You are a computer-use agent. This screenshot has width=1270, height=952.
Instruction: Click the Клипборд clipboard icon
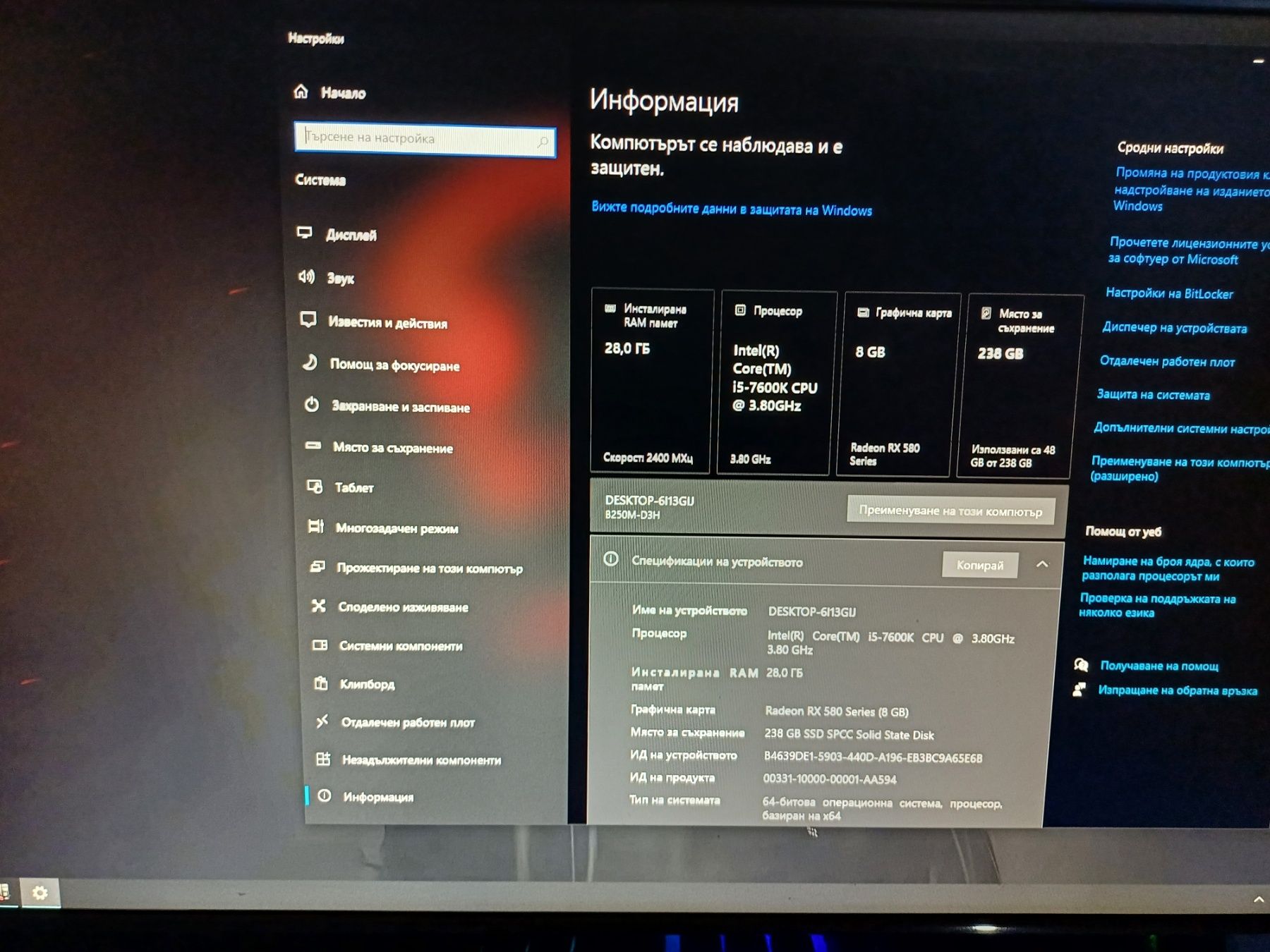pos(321,683)
